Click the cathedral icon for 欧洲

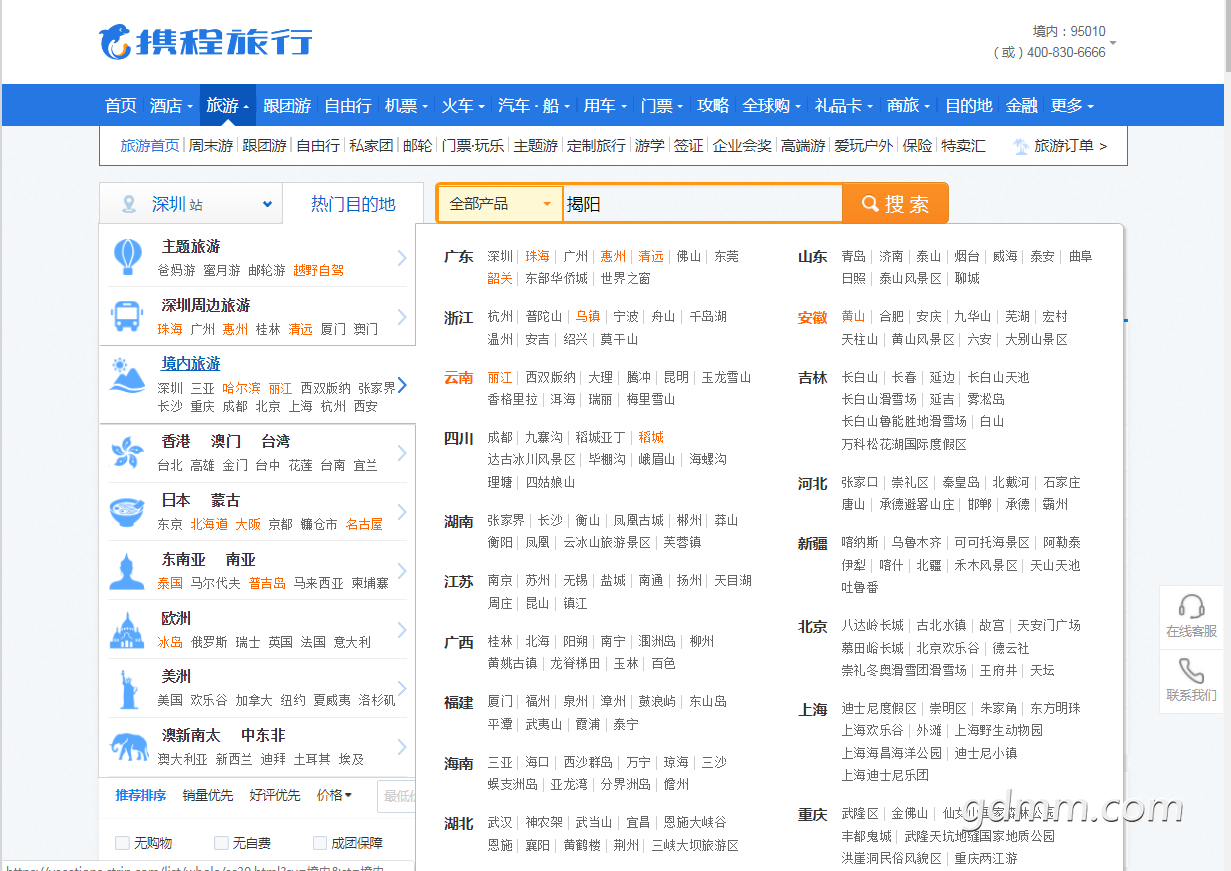click(x=127, y=629)
